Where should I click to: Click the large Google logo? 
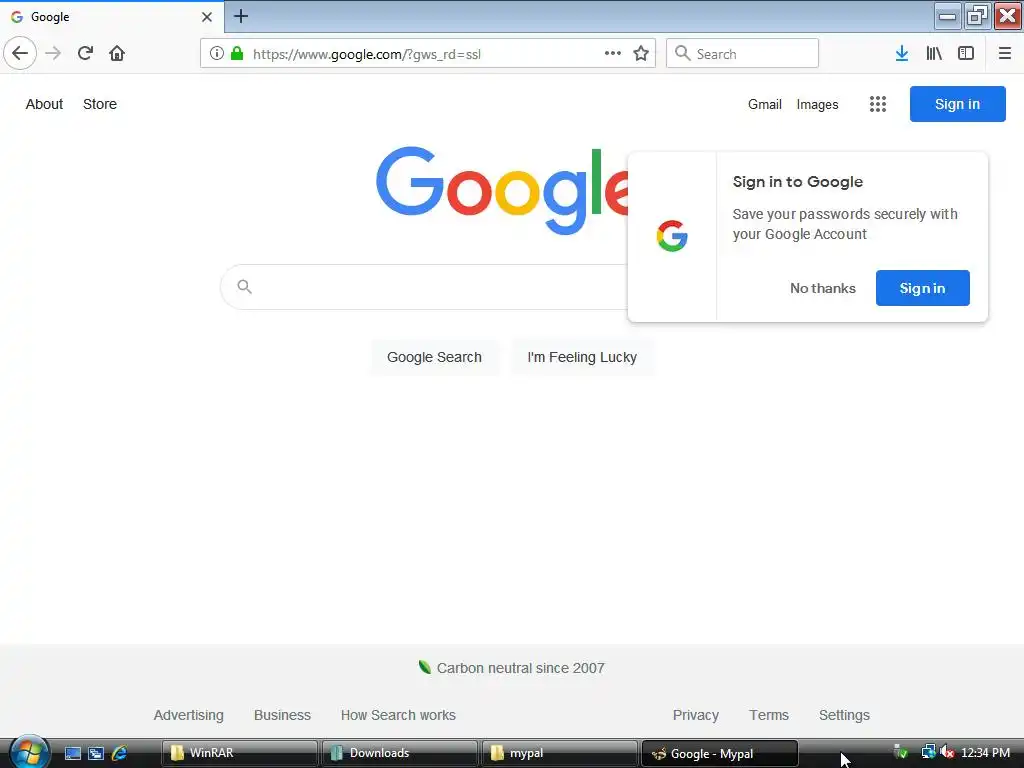502,189
